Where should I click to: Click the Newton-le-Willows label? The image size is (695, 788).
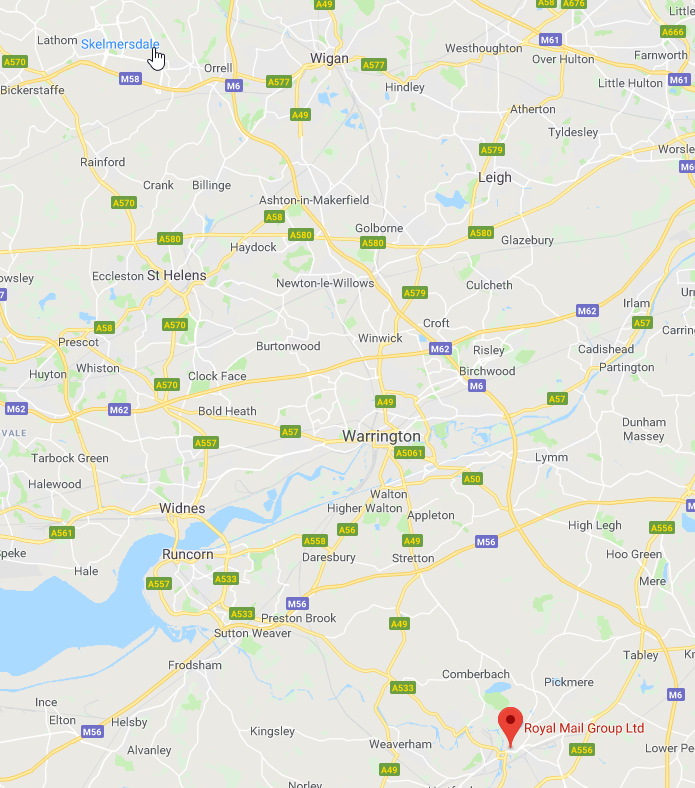325,283
